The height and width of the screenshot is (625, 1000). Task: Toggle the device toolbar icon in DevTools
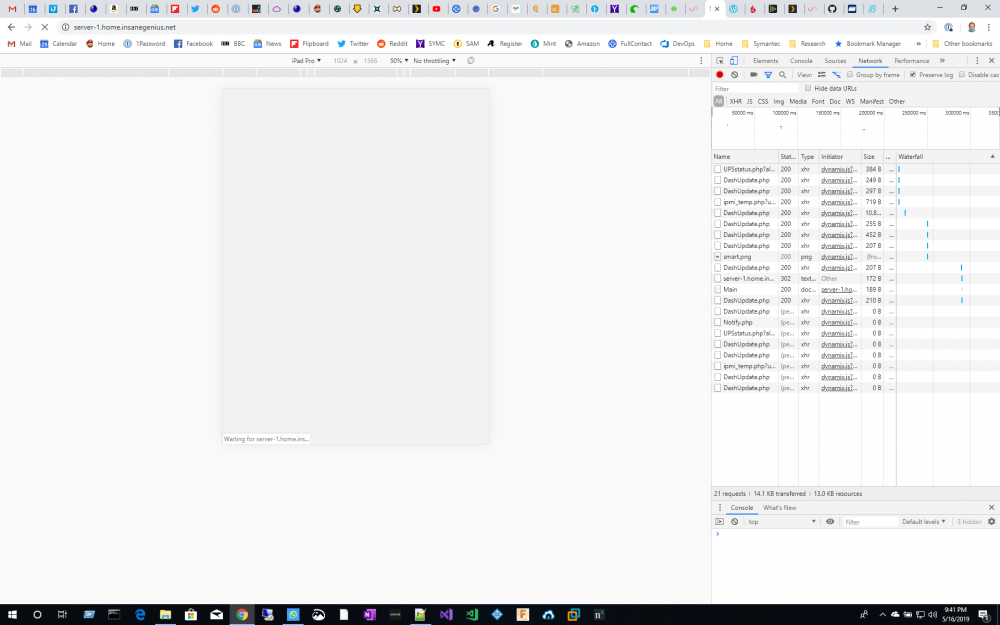[733, 61]
